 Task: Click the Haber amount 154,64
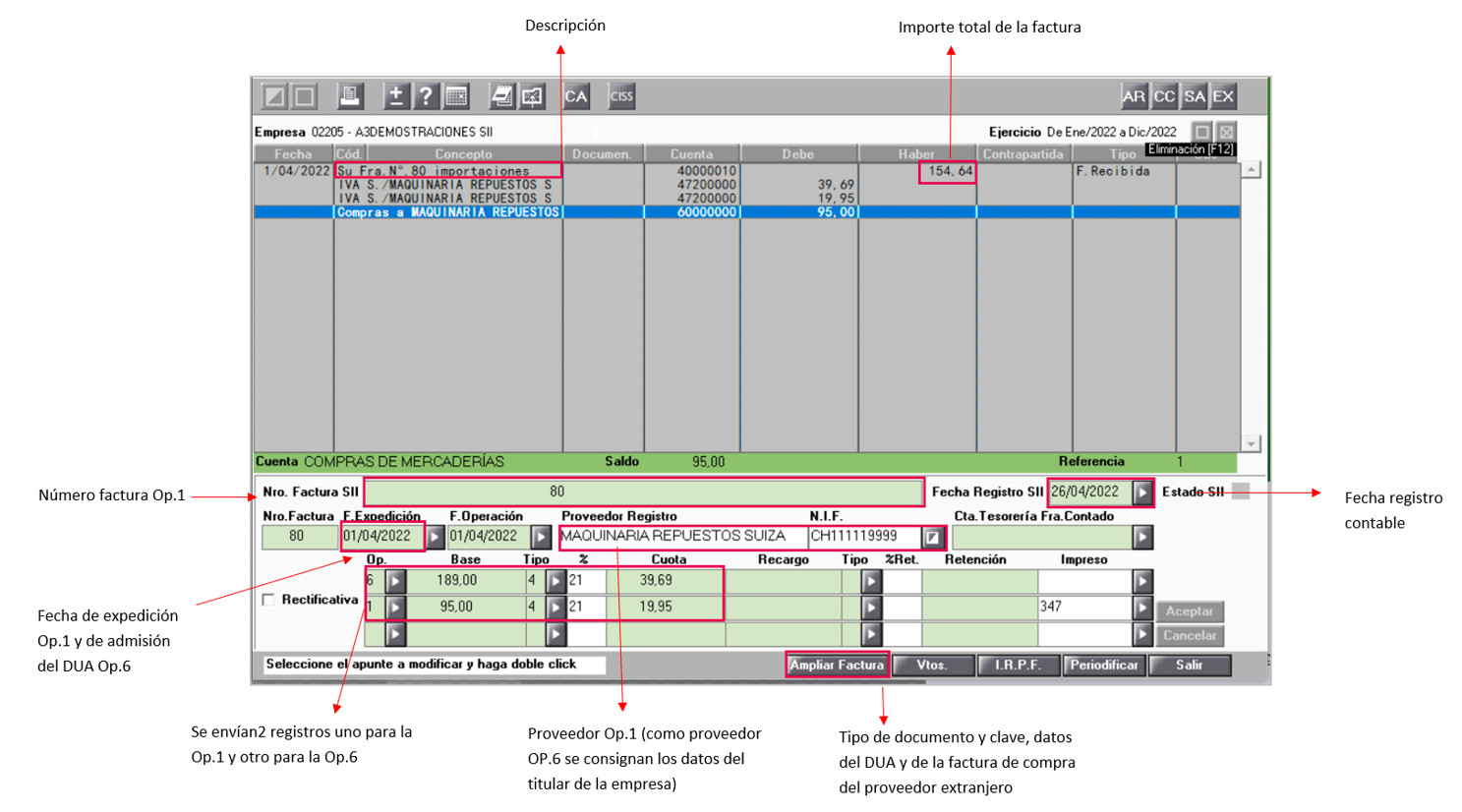click(951, 171)
